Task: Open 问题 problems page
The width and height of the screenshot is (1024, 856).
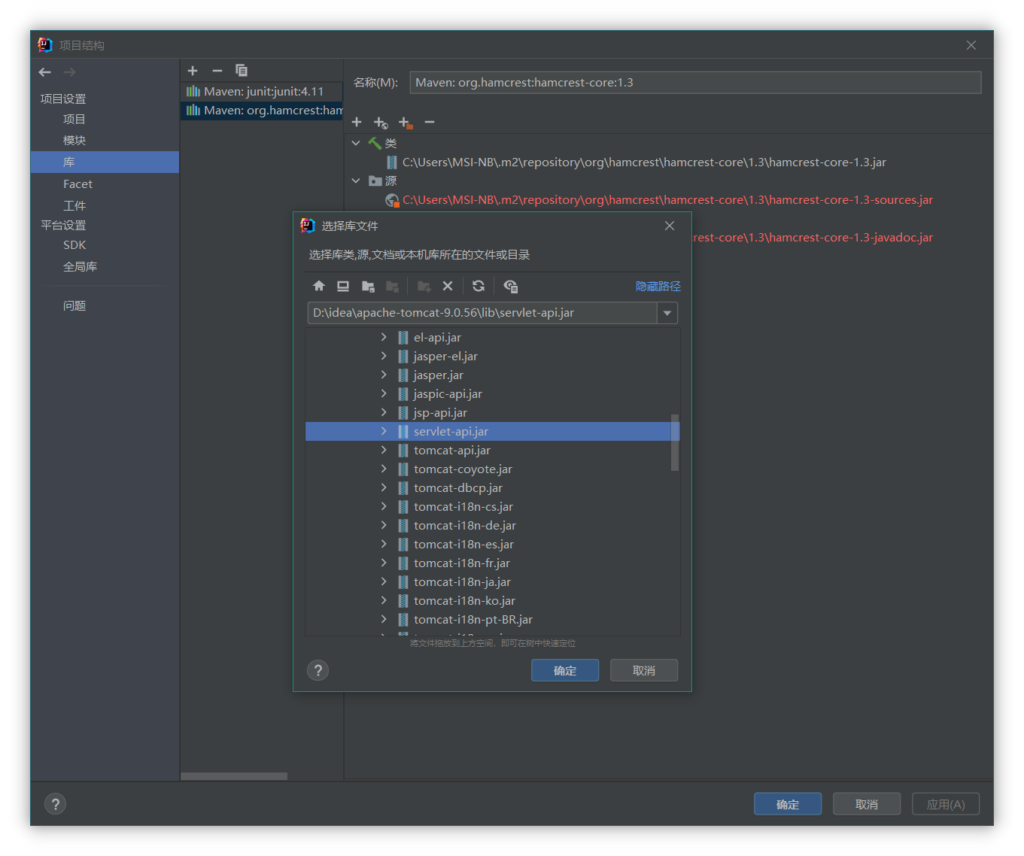Action: [x=74, y=306]
